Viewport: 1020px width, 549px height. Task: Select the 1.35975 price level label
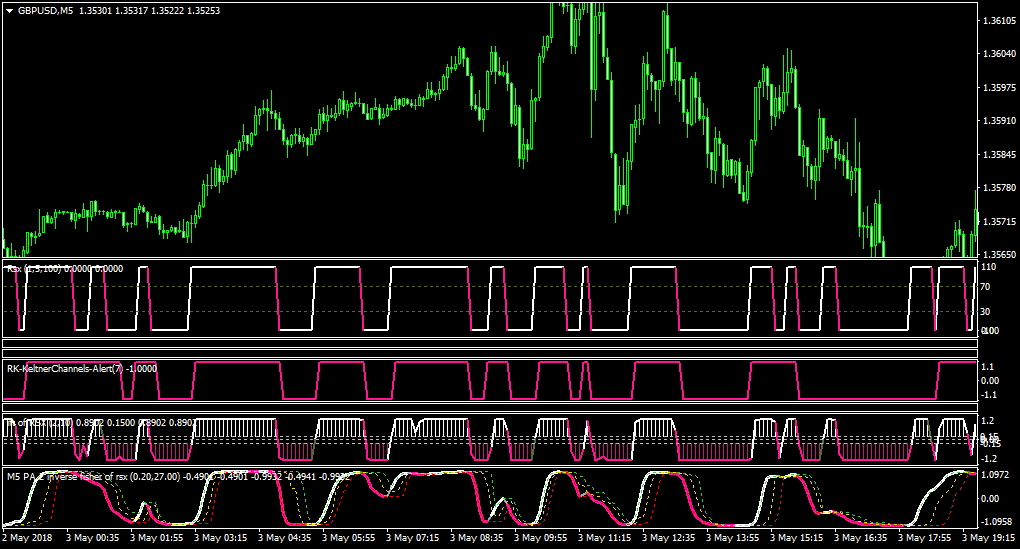(x=999, y=88)
